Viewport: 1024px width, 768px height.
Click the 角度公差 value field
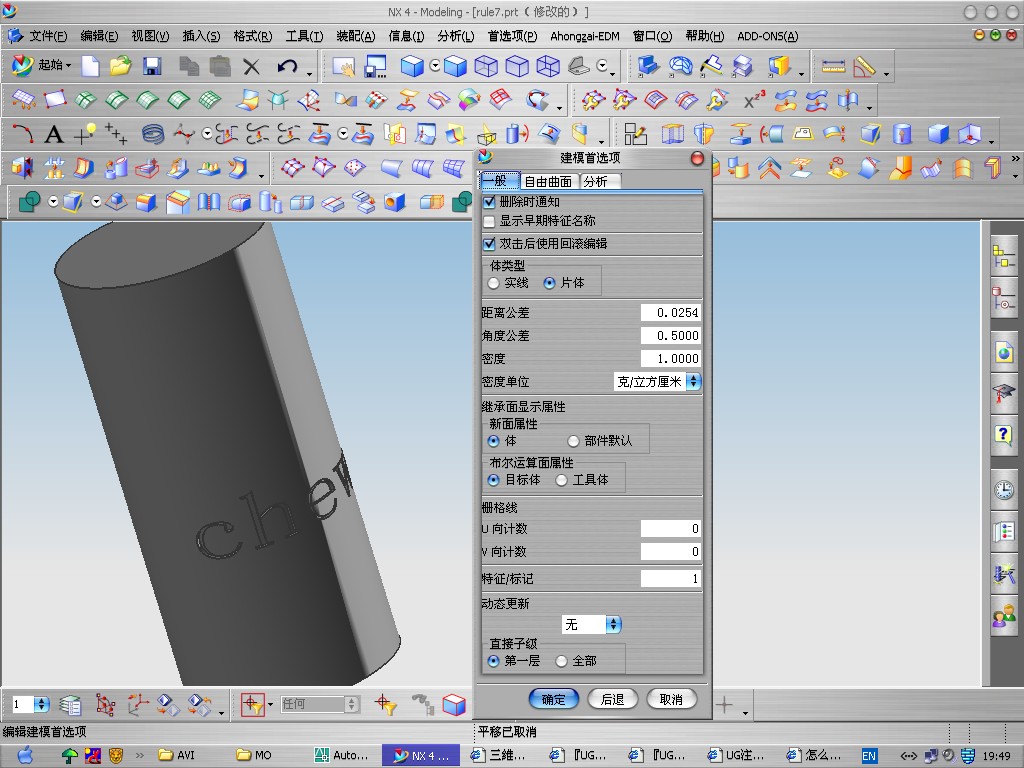(x=671, y=336)
